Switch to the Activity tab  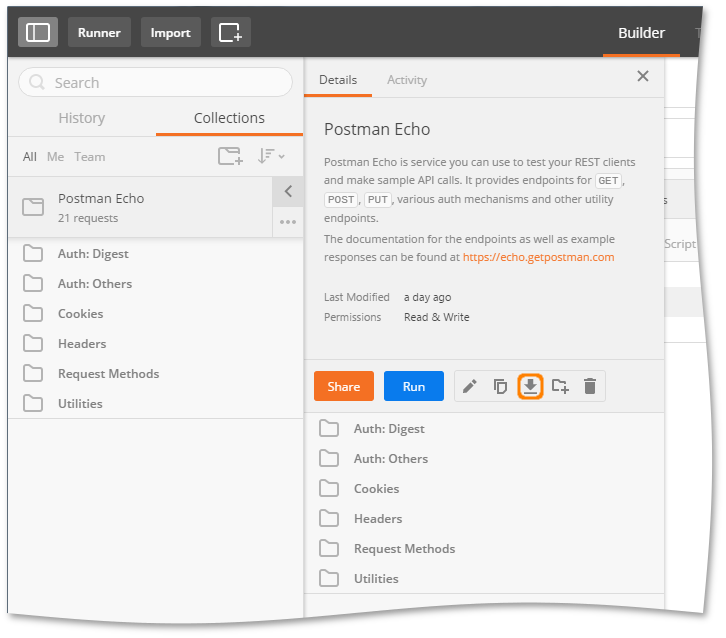coord(407,80)
